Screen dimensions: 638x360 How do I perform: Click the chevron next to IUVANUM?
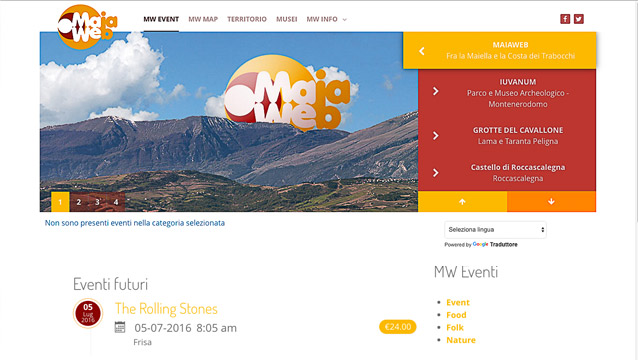[x=435, y=91]
